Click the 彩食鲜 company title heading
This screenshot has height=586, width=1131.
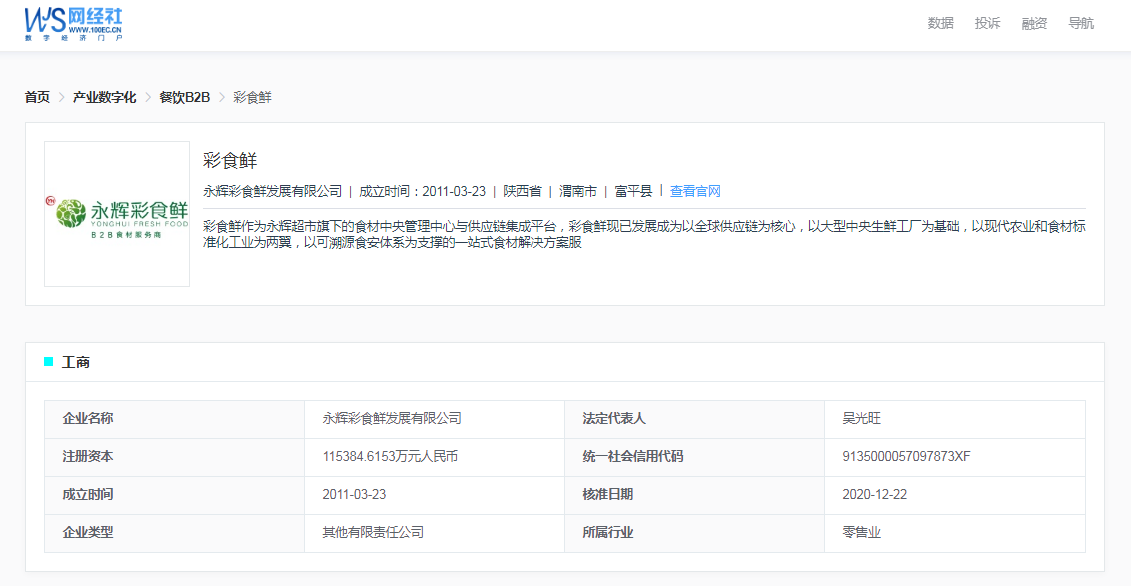point(230,161)
